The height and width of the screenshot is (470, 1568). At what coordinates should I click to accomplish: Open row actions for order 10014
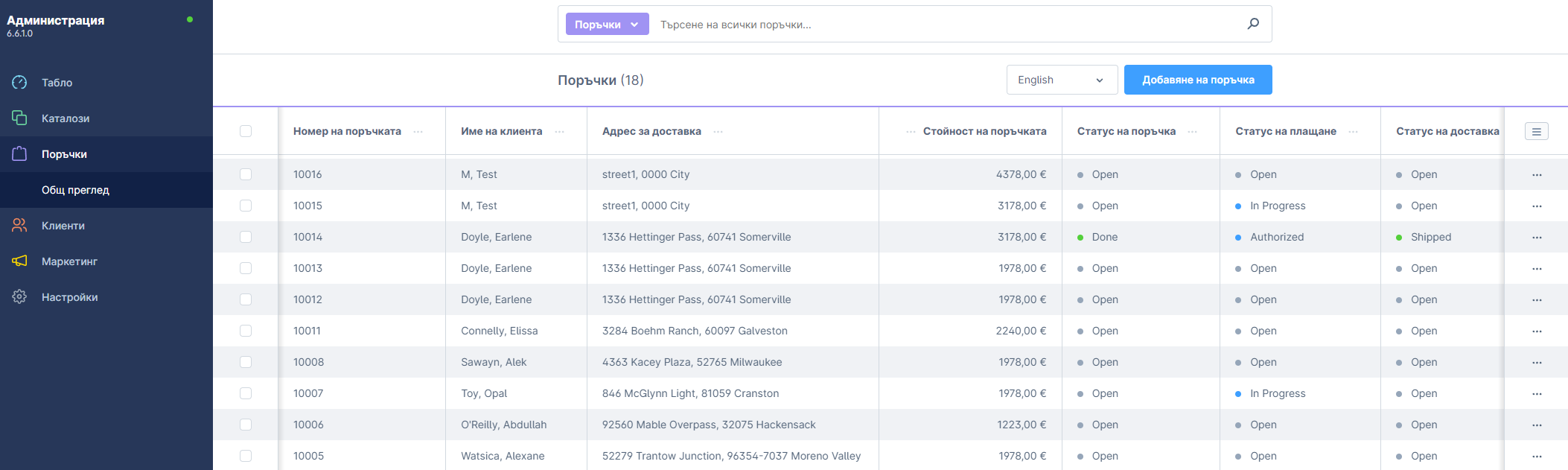(x=1537, y=238)
